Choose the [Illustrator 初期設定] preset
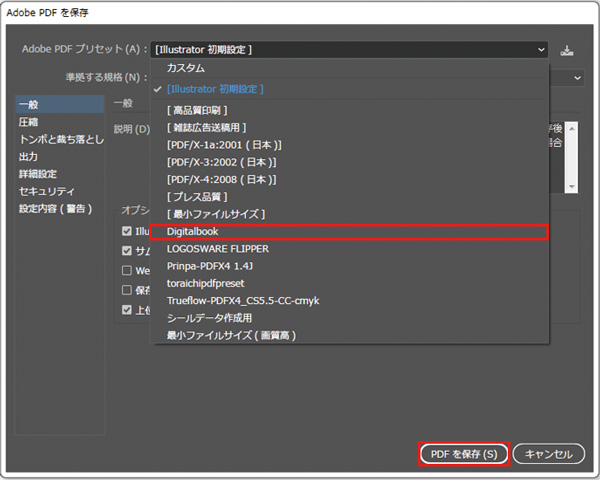 tap(350, 89)
